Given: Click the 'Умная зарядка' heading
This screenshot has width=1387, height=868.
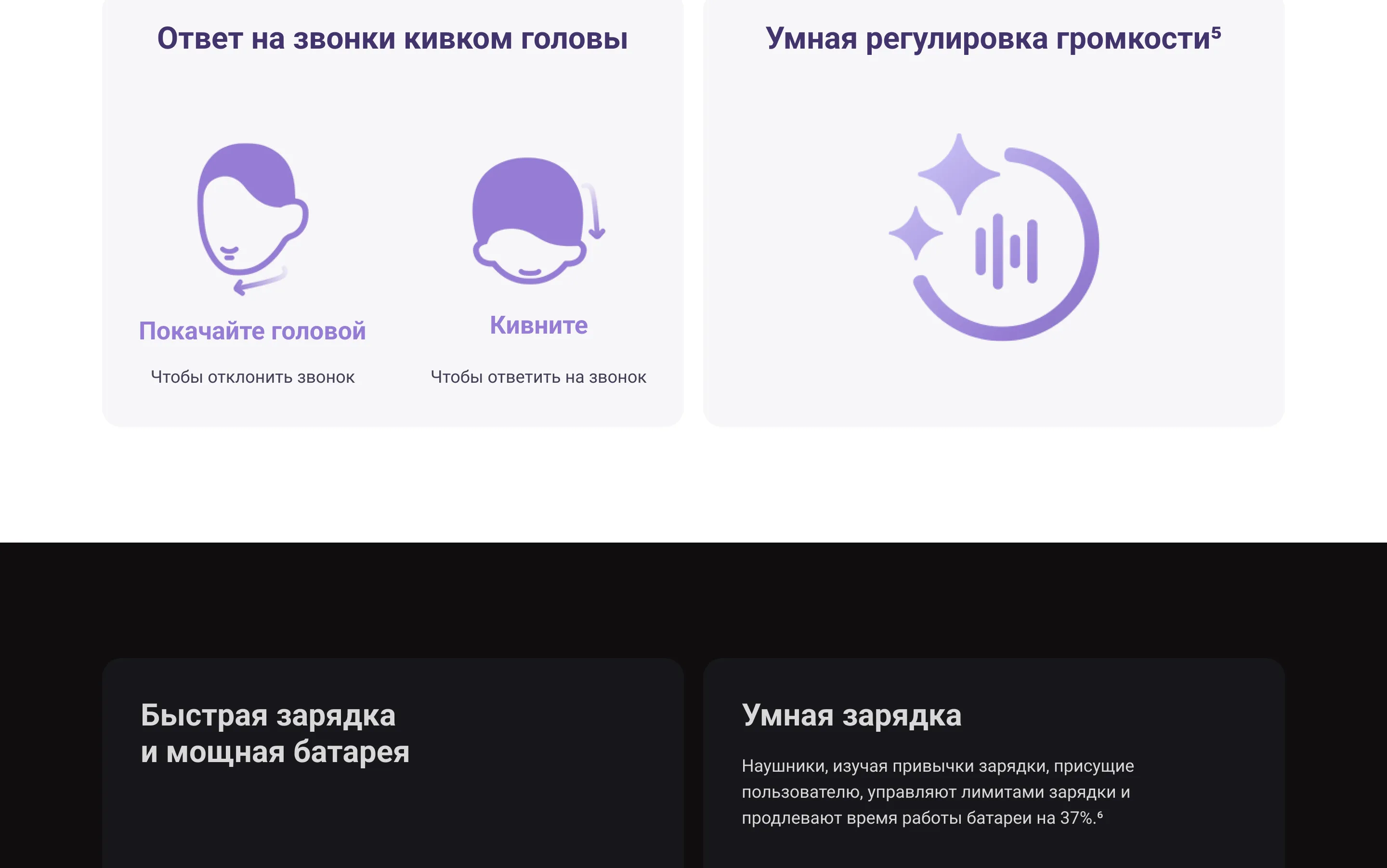Looking at the screenshot, I should 851,715.
